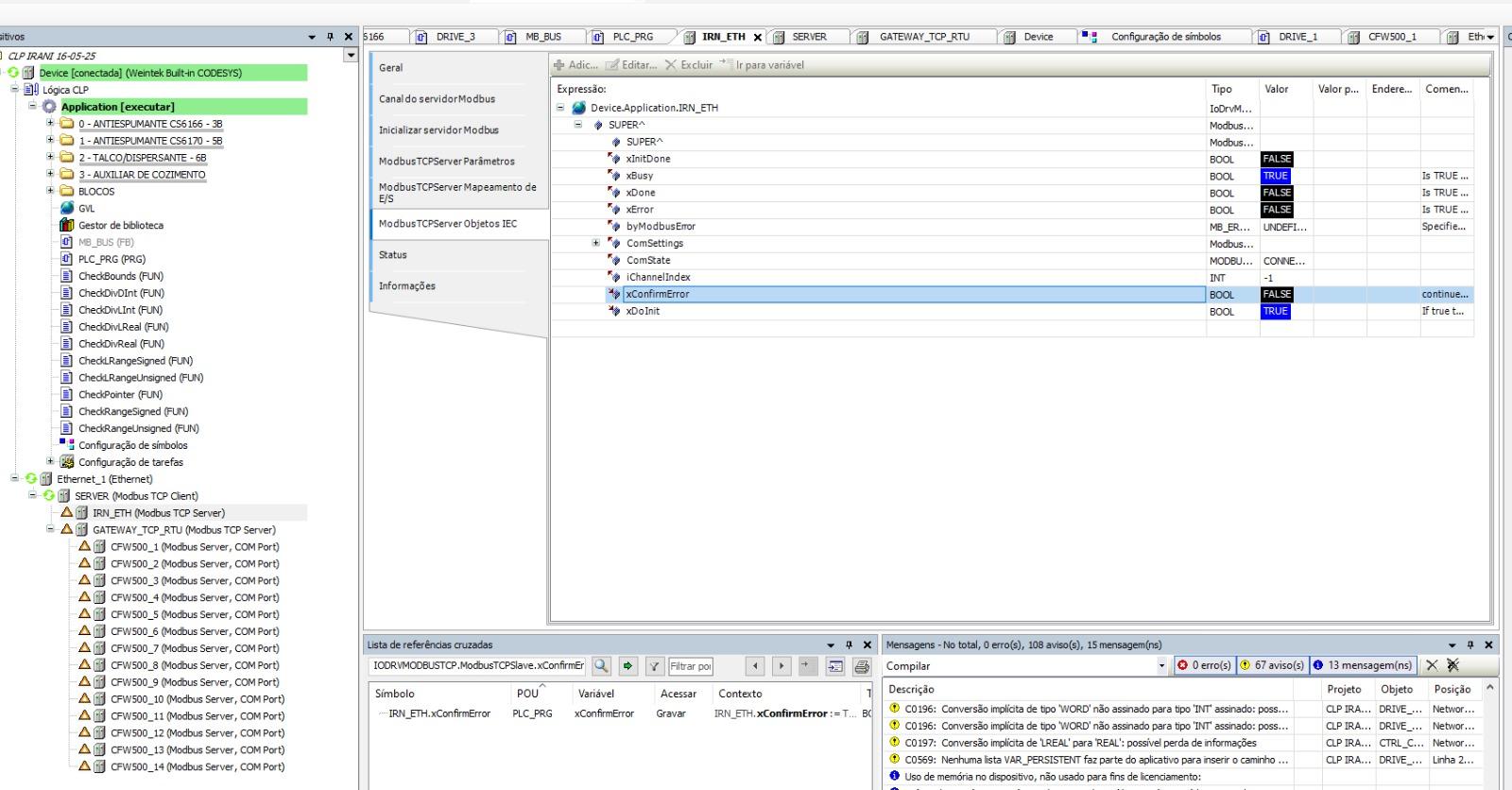
Task: Click the Excluir button
Action: pos(689,65)
